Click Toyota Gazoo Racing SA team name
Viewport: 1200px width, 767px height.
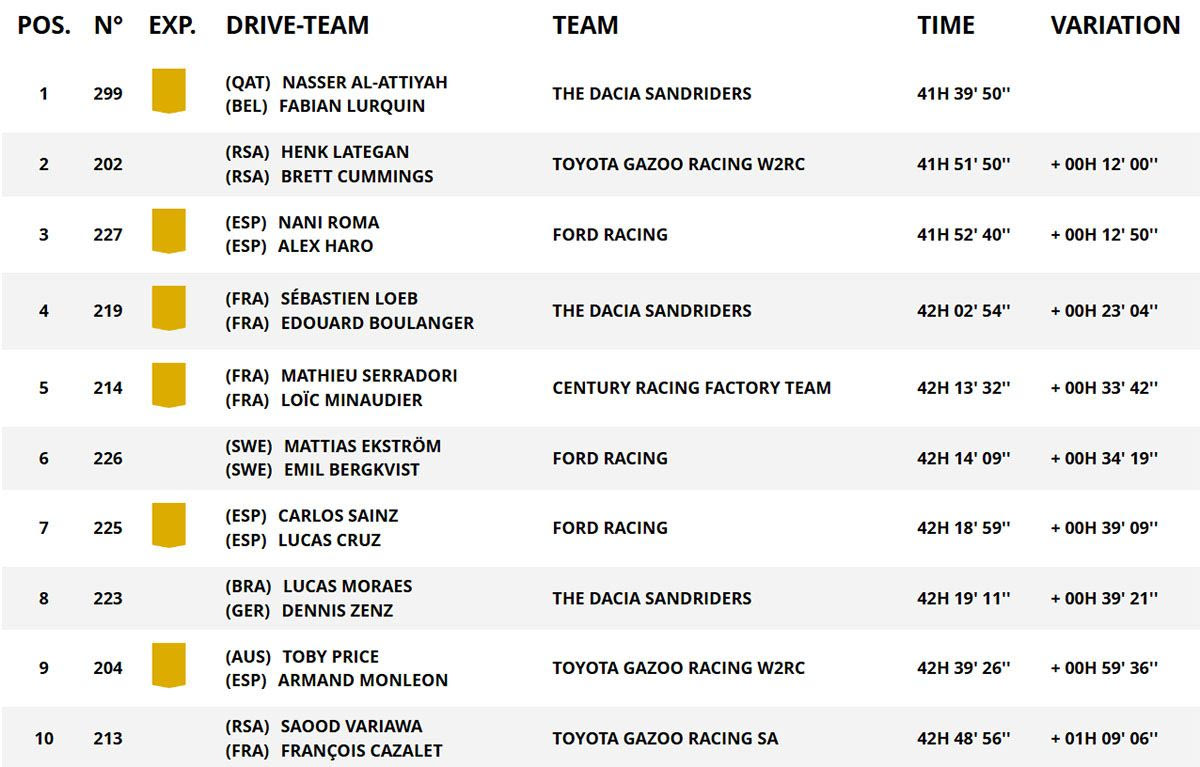(x=665, y=739)
